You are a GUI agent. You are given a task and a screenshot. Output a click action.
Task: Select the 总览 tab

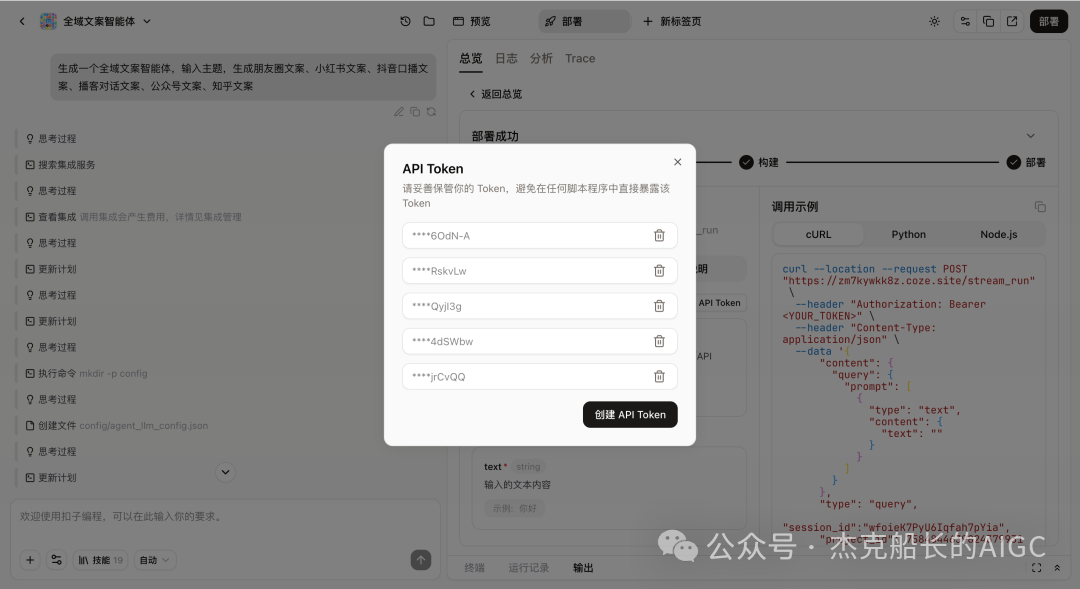click(x=470, y=59)
